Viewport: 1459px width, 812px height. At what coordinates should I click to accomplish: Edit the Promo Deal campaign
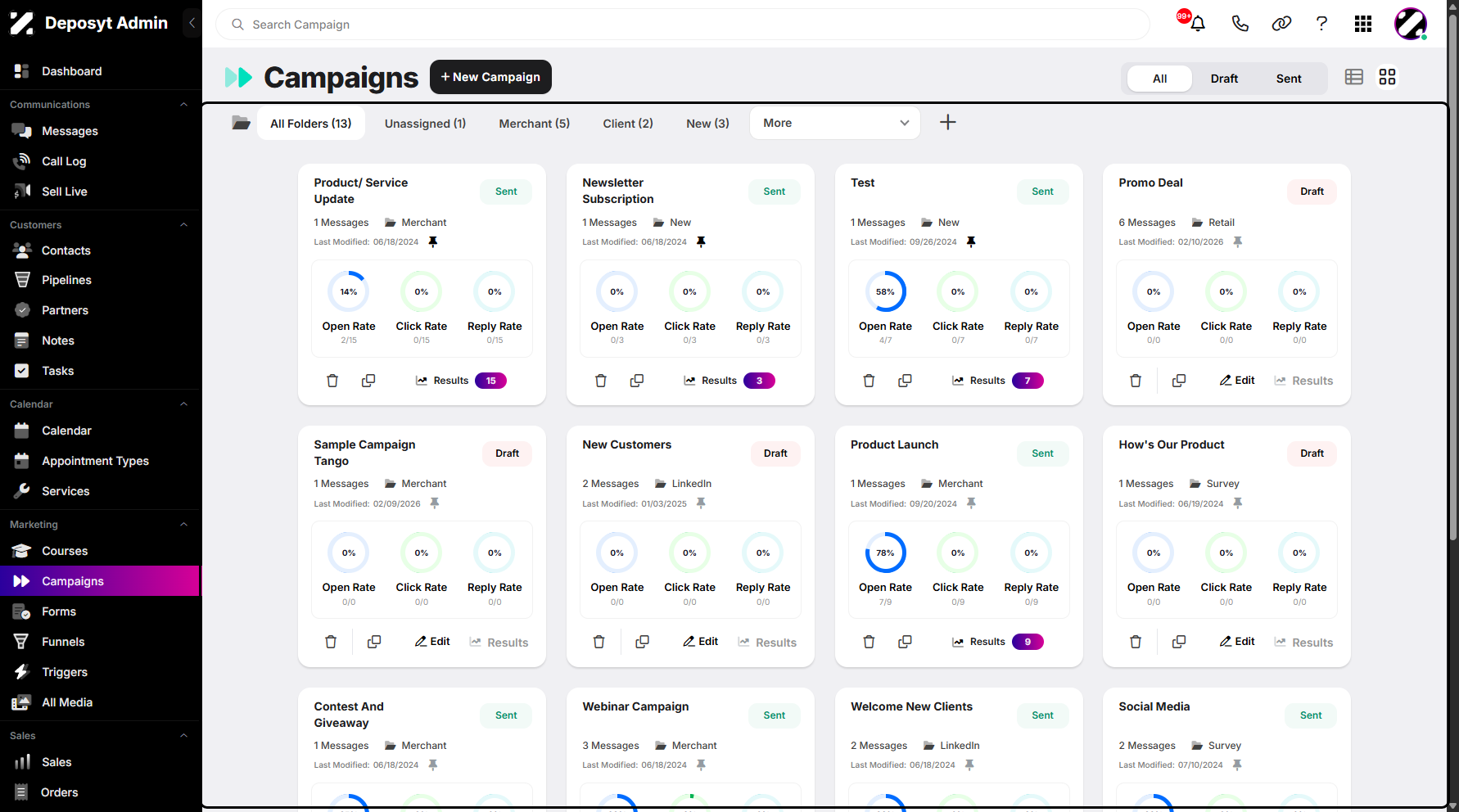tap(1237, 381)
